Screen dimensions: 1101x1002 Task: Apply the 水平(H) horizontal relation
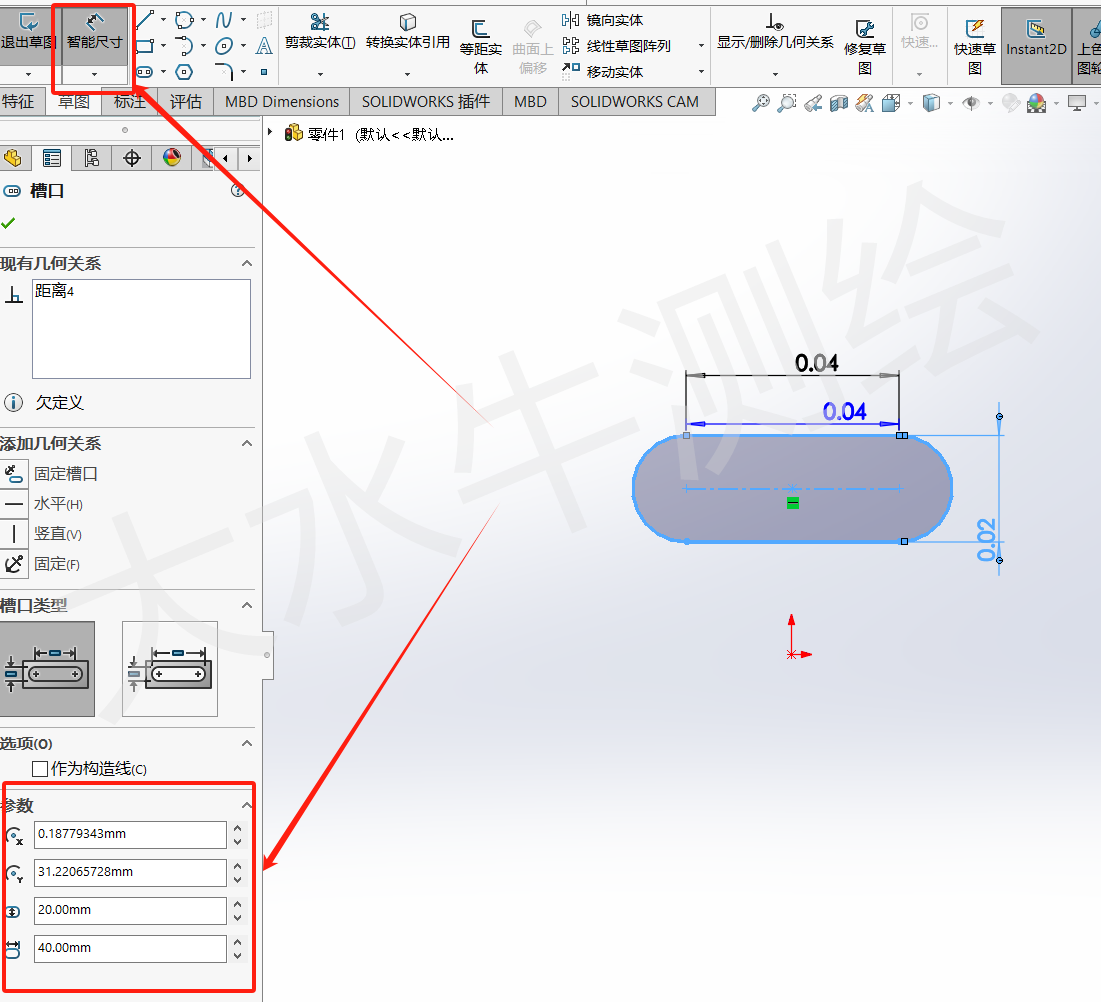click(x=45, y=503)
